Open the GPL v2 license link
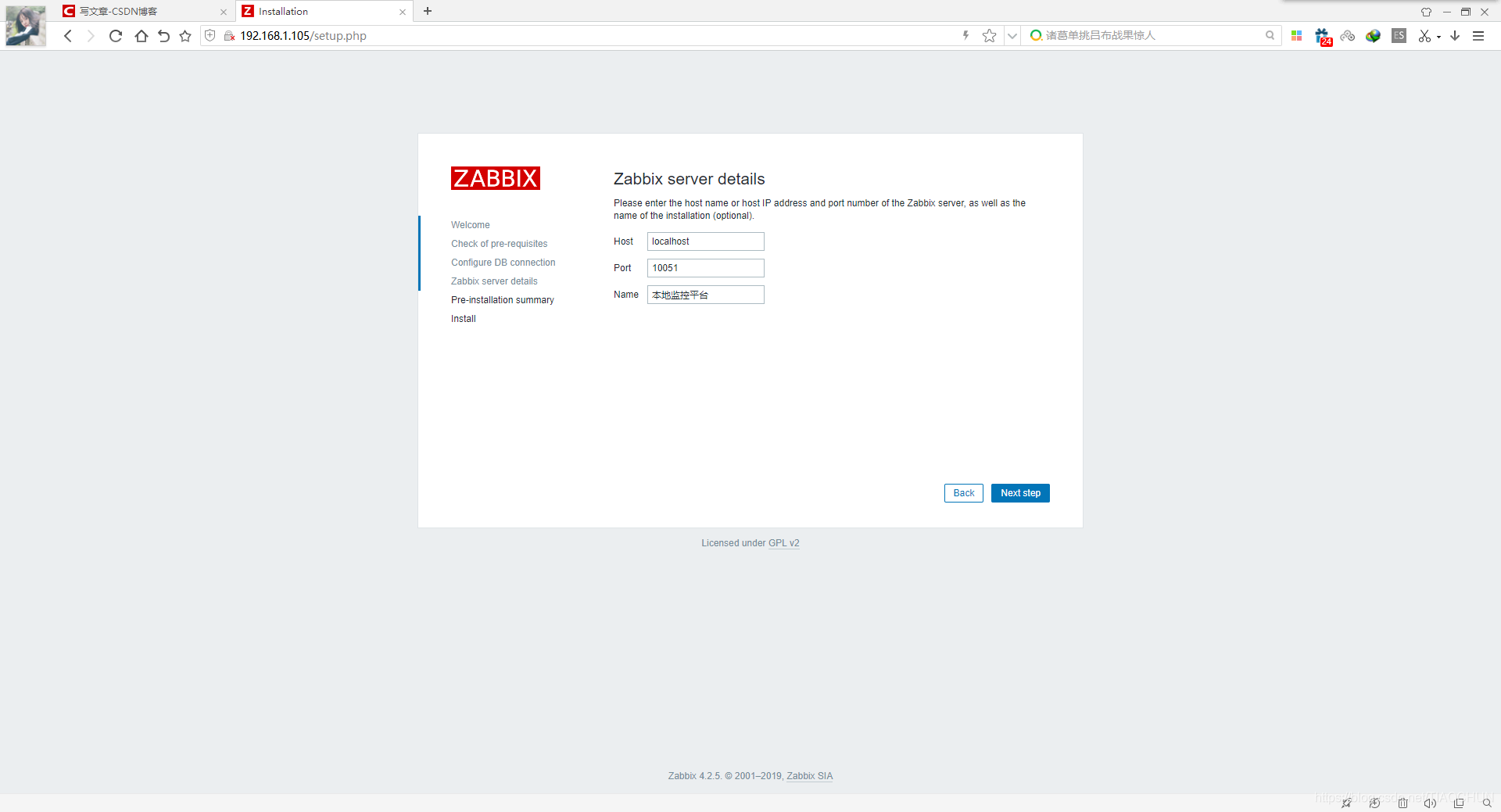1501x812 pixels. pos(783,543)
